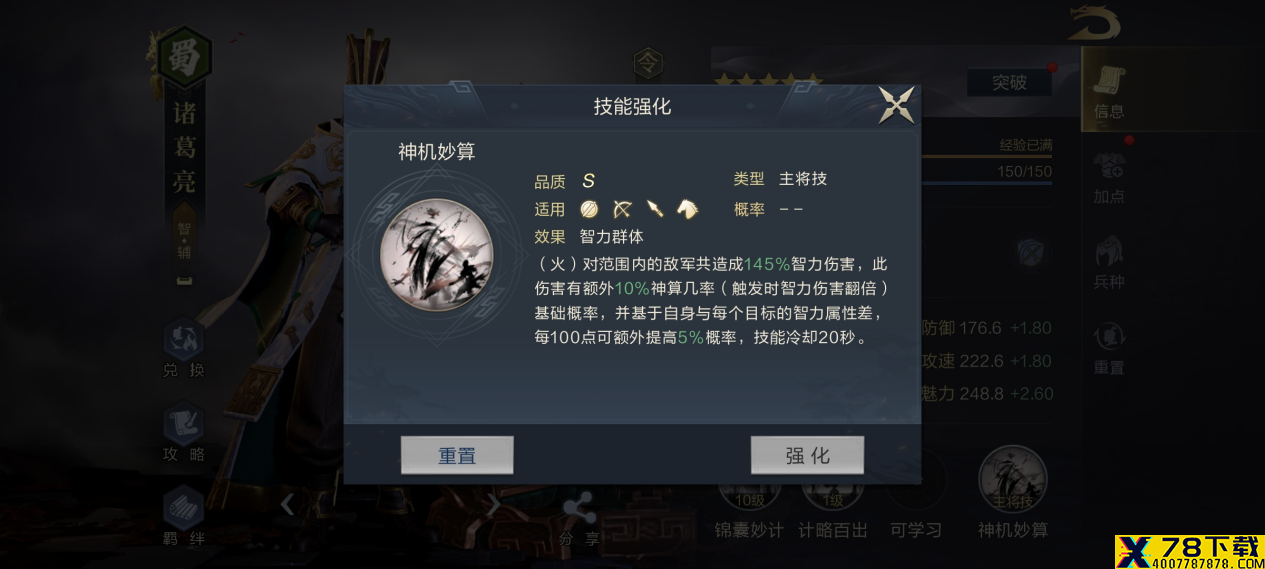Select the 神机妙算 主将技 skill icon

pos(1012,480)
